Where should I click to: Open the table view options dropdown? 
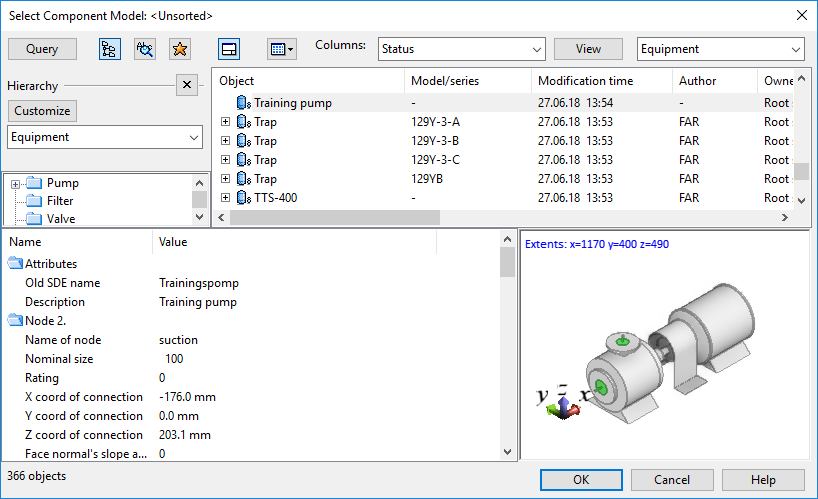click(x=282, y=49)
